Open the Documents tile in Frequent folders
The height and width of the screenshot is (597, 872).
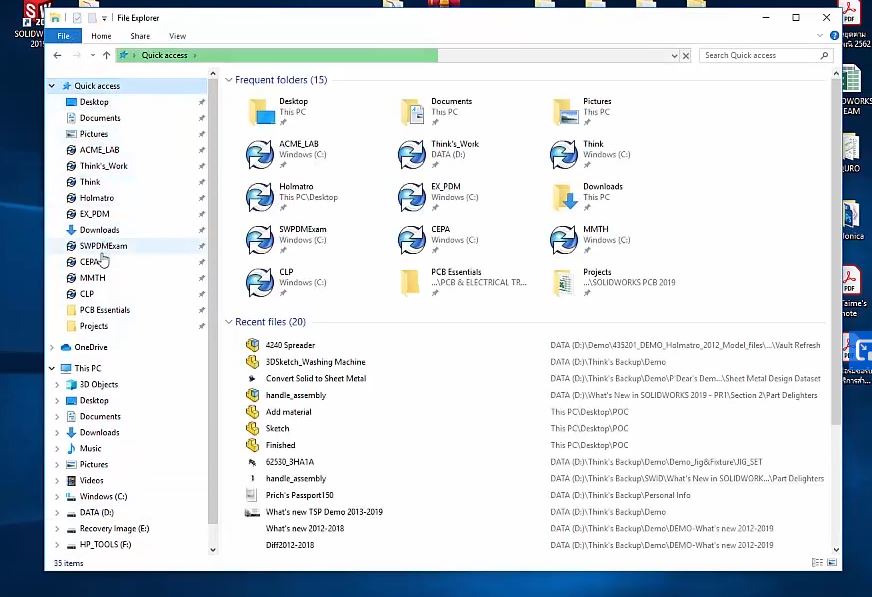click(435, 111)
